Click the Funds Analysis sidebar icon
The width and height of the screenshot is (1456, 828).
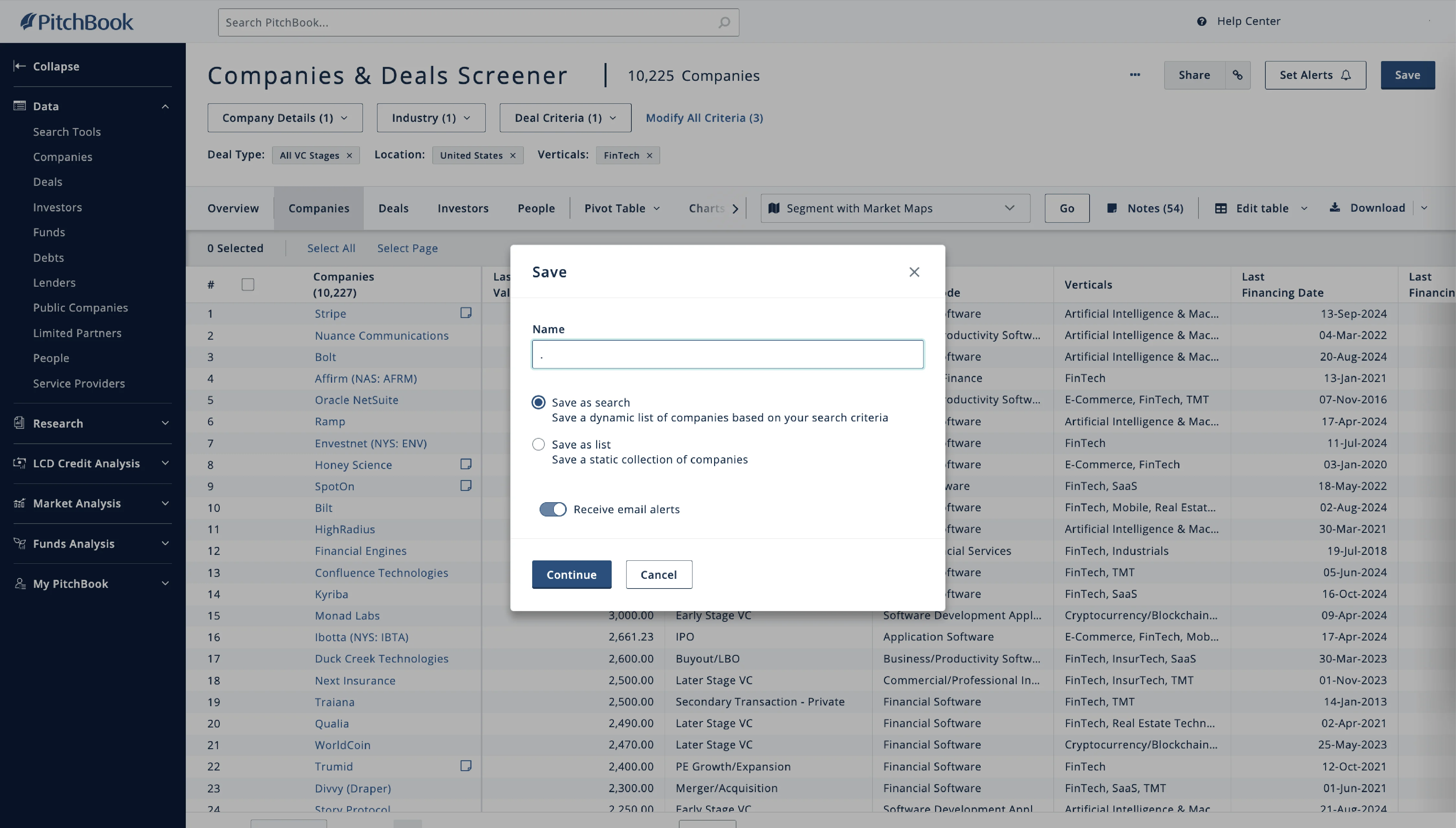[19, 543]
